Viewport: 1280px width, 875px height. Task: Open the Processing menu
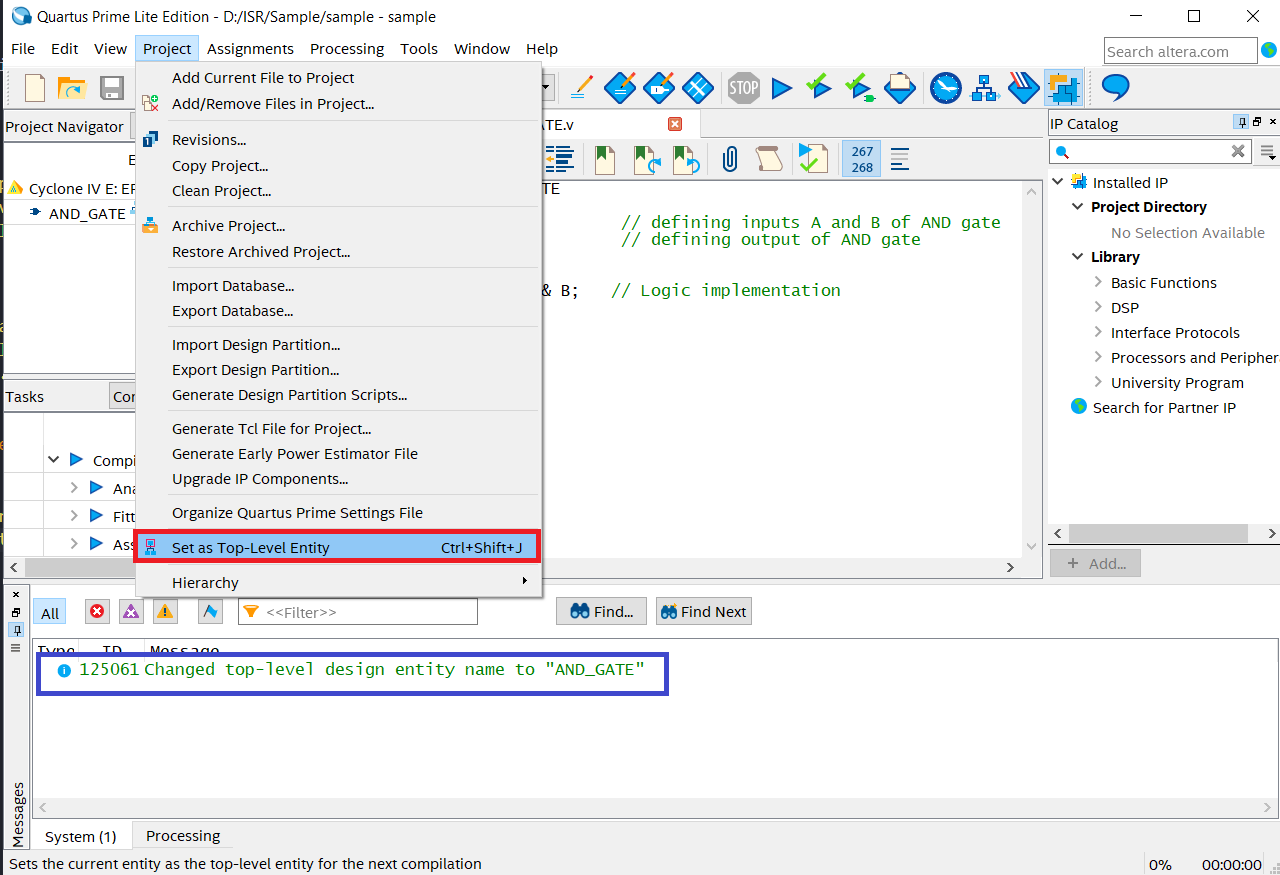(347, 49)
